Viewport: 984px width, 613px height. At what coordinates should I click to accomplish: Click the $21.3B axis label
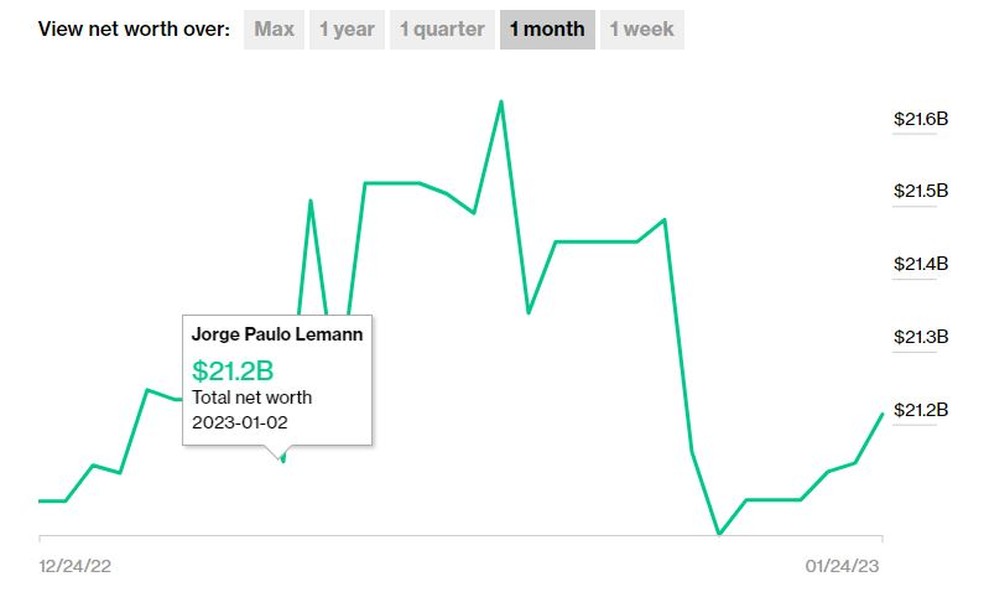[x=920, y=338]
